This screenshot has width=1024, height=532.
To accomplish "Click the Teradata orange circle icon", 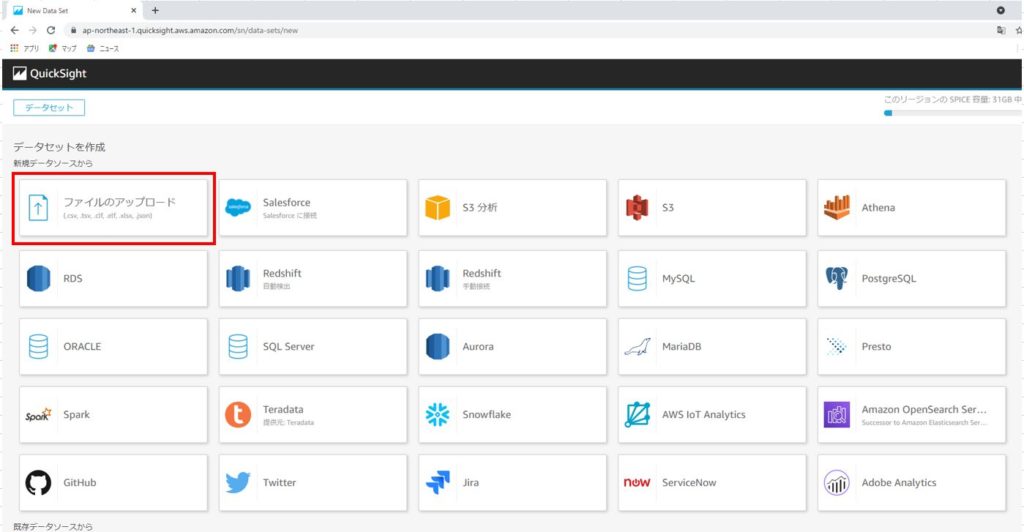I will point(238,415).
